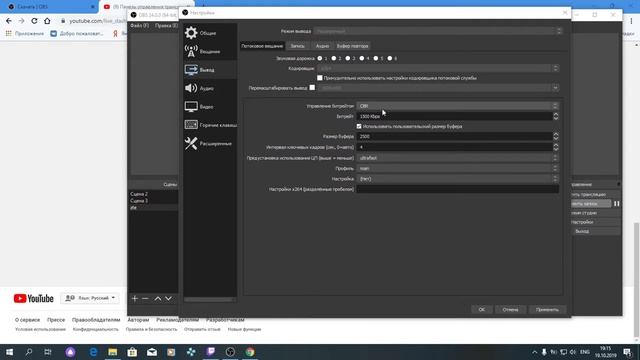Open Microsoft Store from the taskbar
Screen dimensions: 640x360
click(x=132, y=352)
